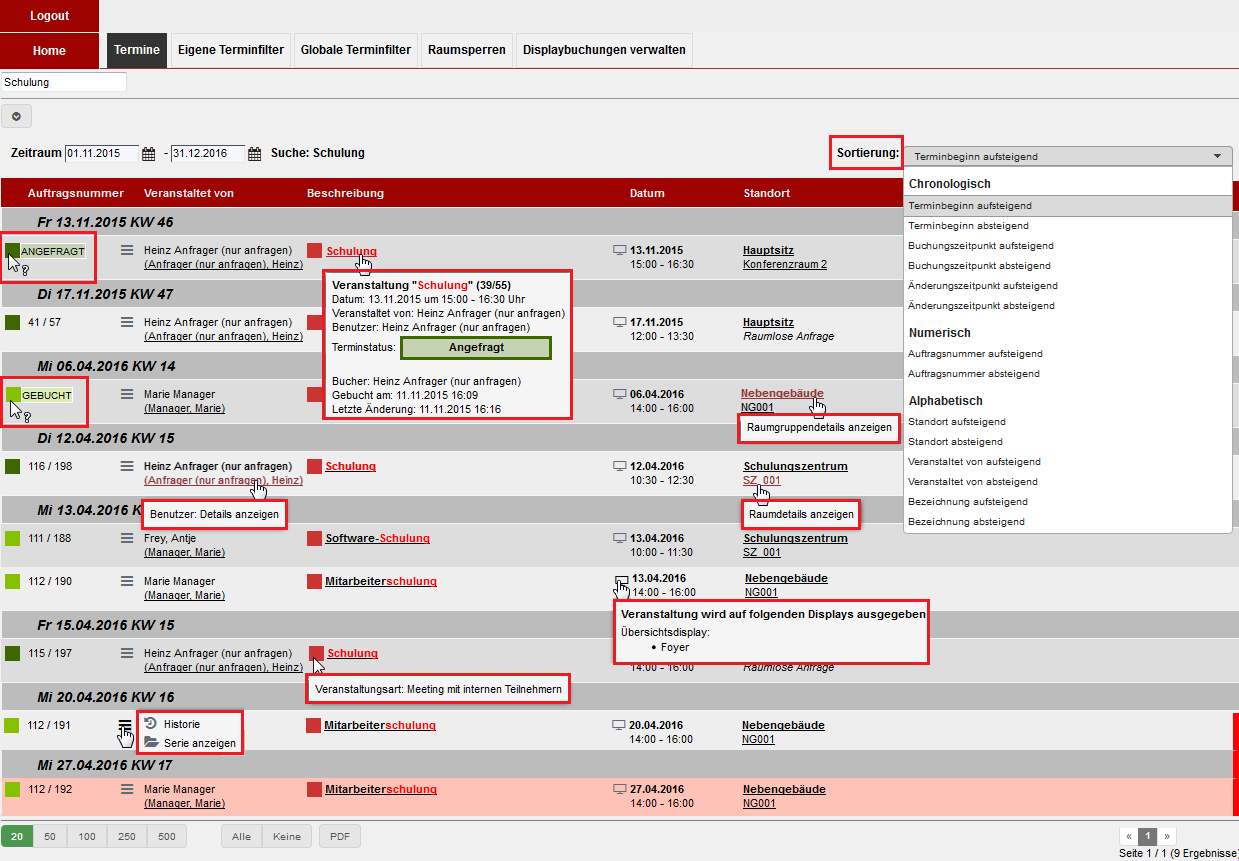Open row menu for order 116 / 198
1239x861 pixels.
126,466
